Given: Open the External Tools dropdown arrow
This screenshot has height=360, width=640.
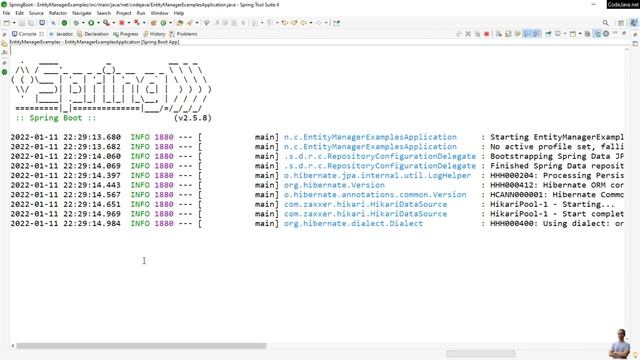Looking at the screenshot, I should (113, 23).
